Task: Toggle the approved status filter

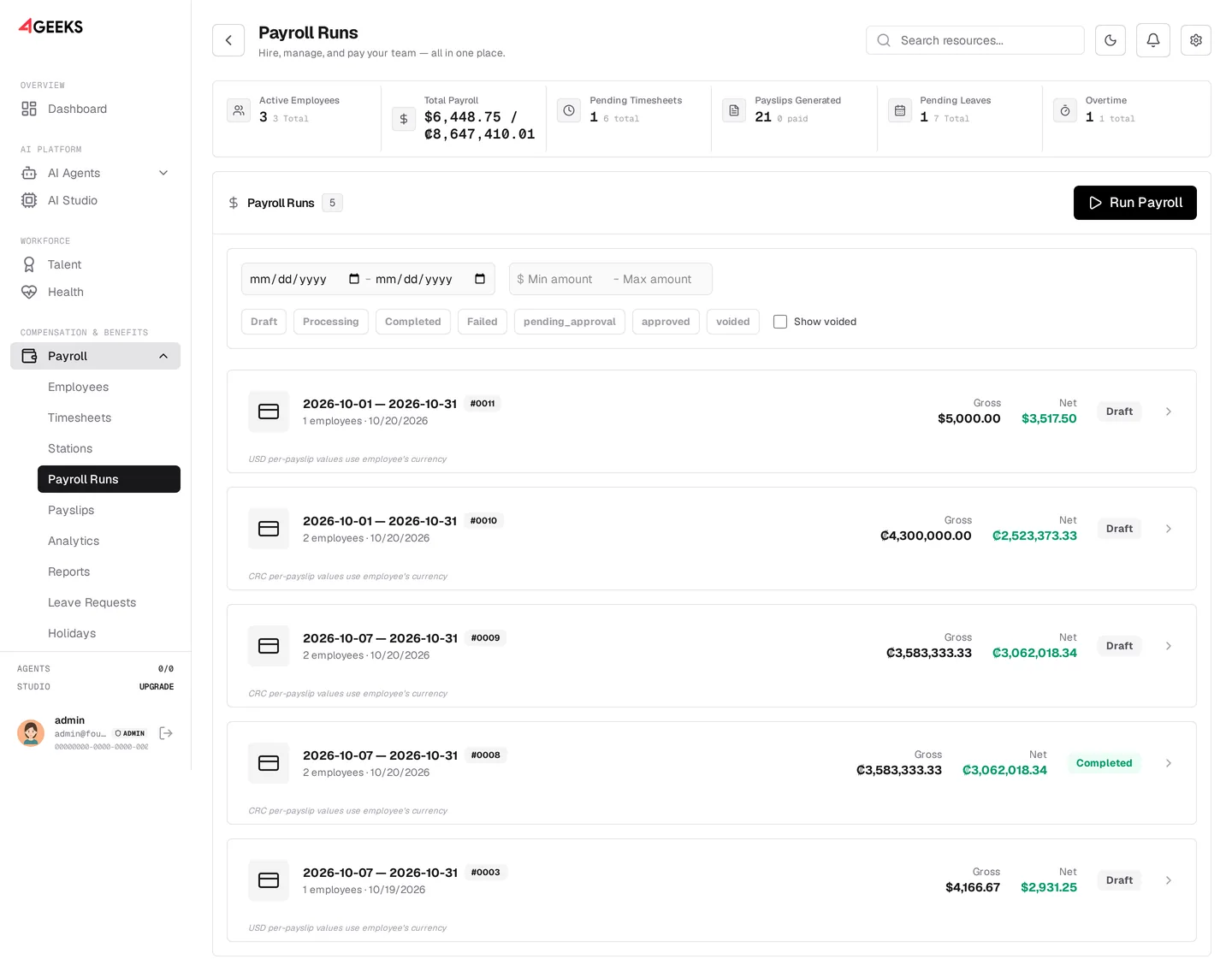Action: pyautogui.click(x=666, y=322)
